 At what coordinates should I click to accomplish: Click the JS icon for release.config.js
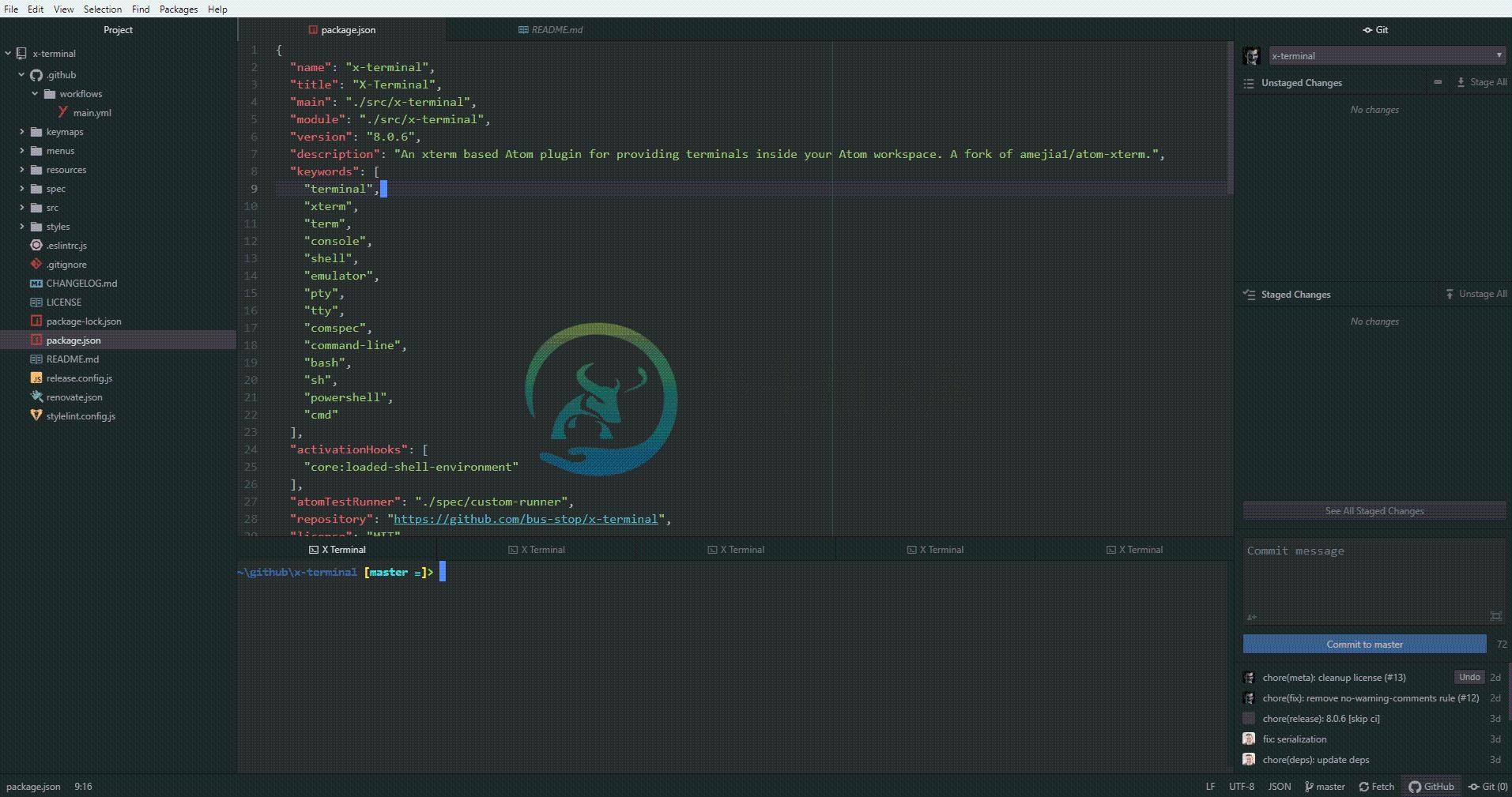(36, 378)
